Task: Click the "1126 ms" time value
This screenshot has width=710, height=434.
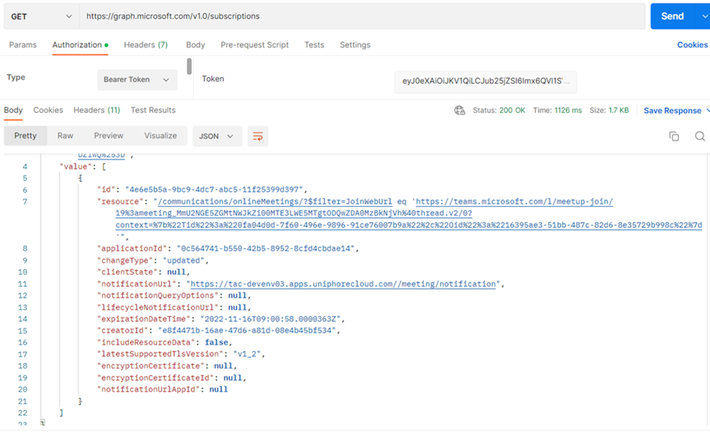Action: (568, 111)
